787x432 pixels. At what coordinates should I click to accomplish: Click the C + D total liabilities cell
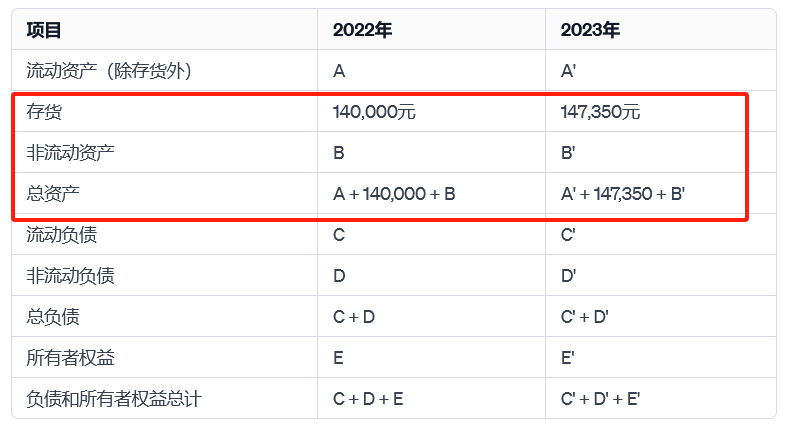tap(354, 317)
